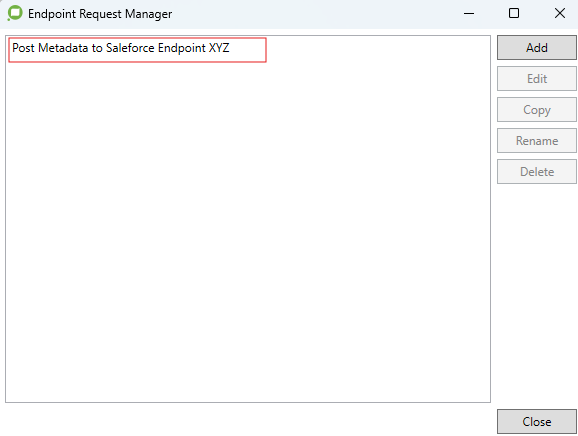Image resolution: width=578 pixels, height=436 pixels.
Task: Rename the selected endpoint request
Action: tap(537, 140)
